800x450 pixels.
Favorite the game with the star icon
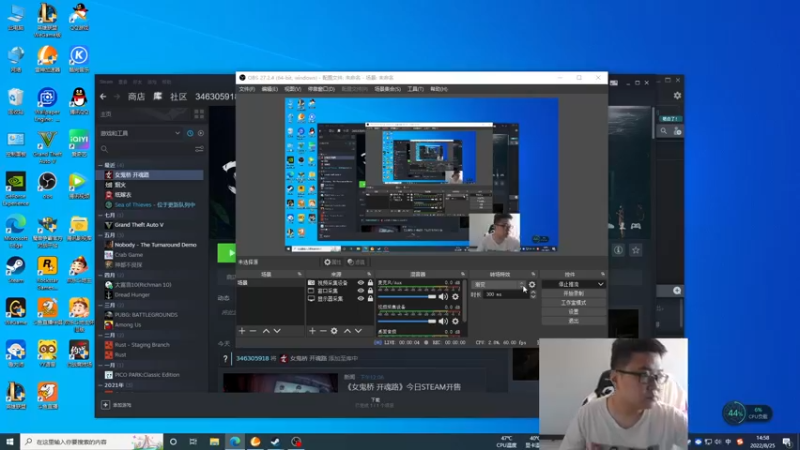(x=636, y=250)
